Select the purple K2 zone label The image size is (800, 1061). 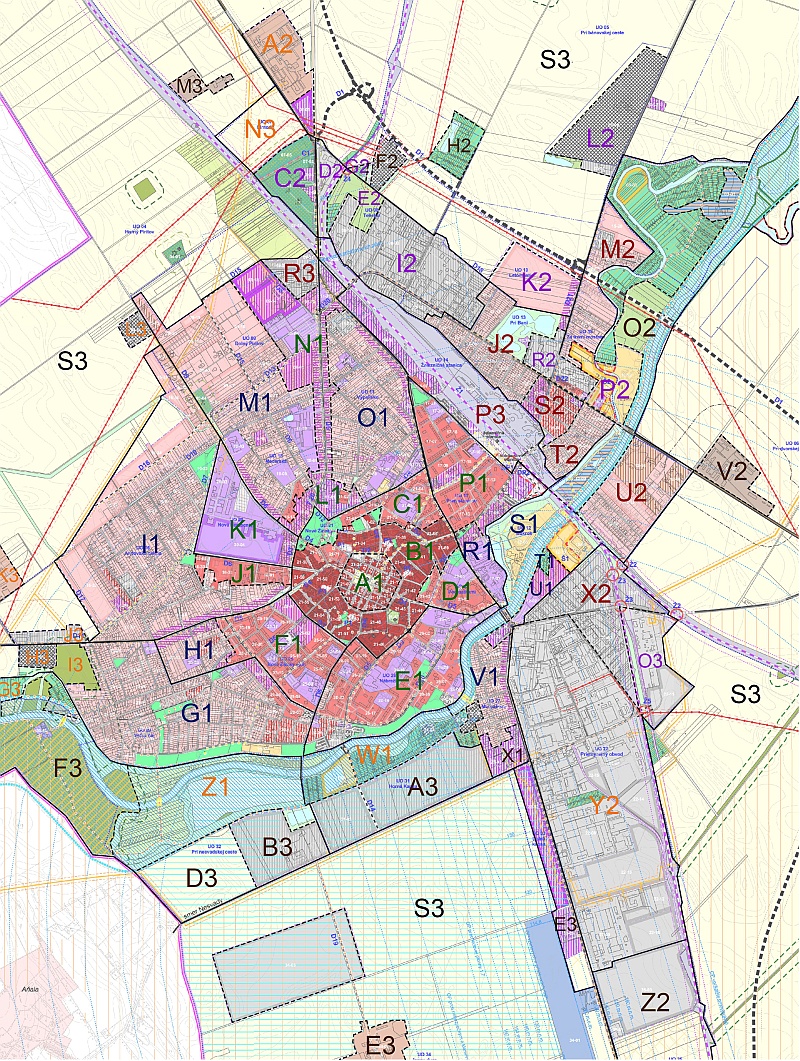[x=537, y=283]
